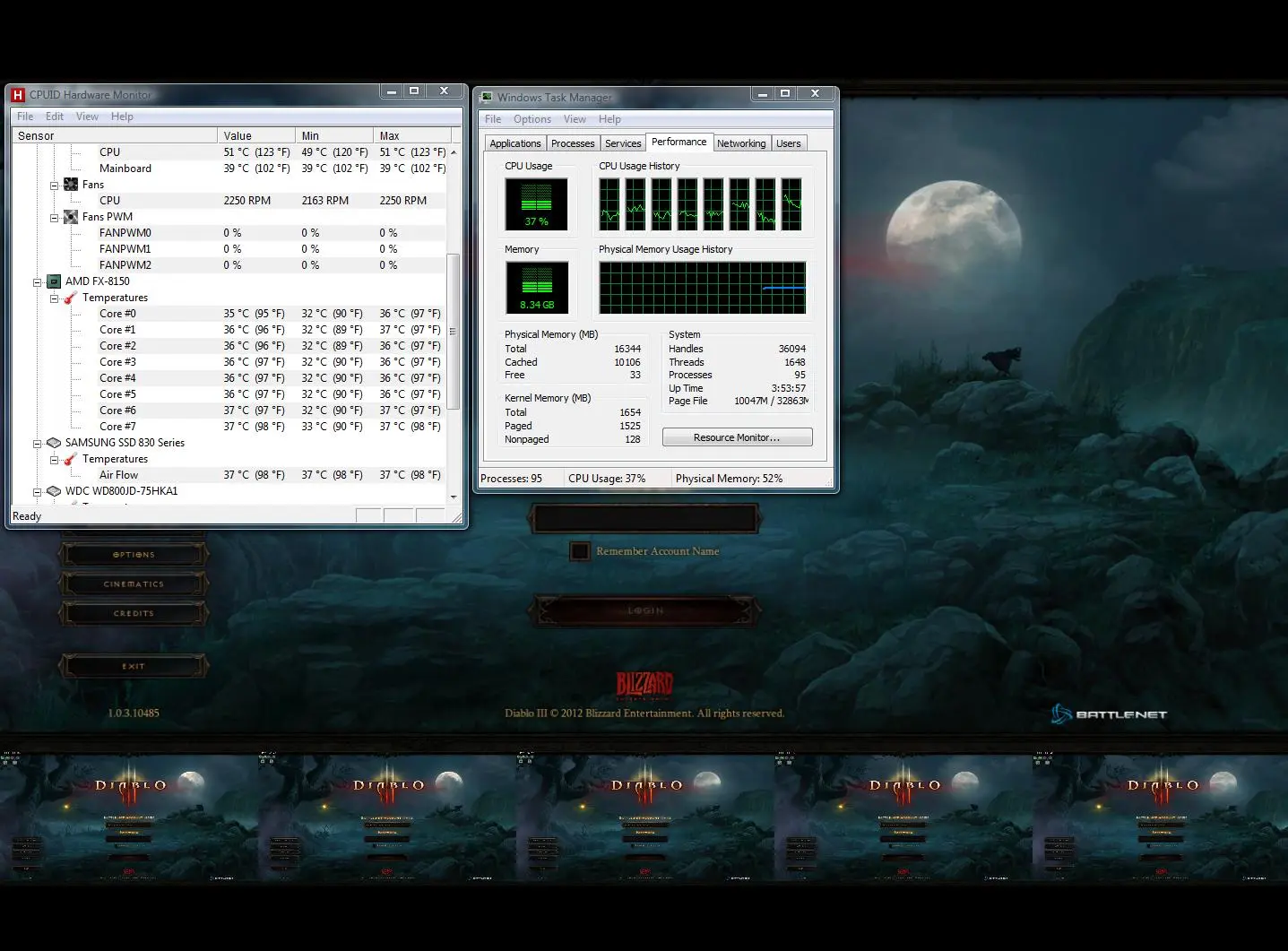
Task: Click the Credits button in Diablo III
Action: [134, 614]
